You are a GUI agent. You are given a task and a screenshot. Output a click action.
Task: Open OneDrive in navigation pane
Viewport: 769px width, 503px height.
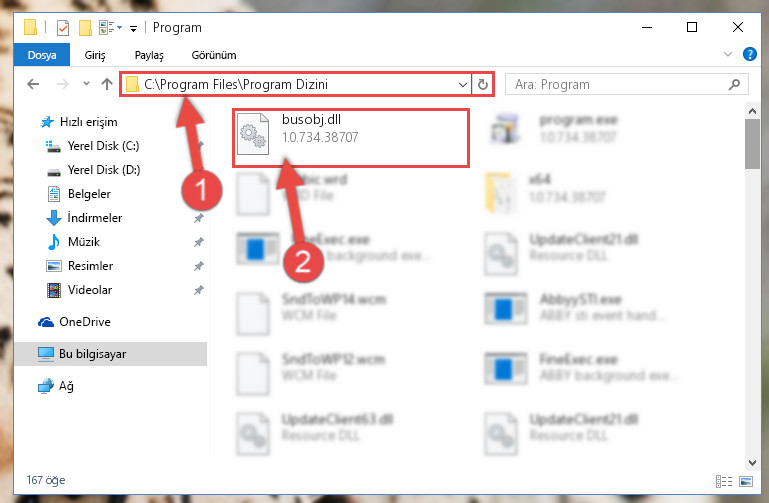click(x=84, y=322)
